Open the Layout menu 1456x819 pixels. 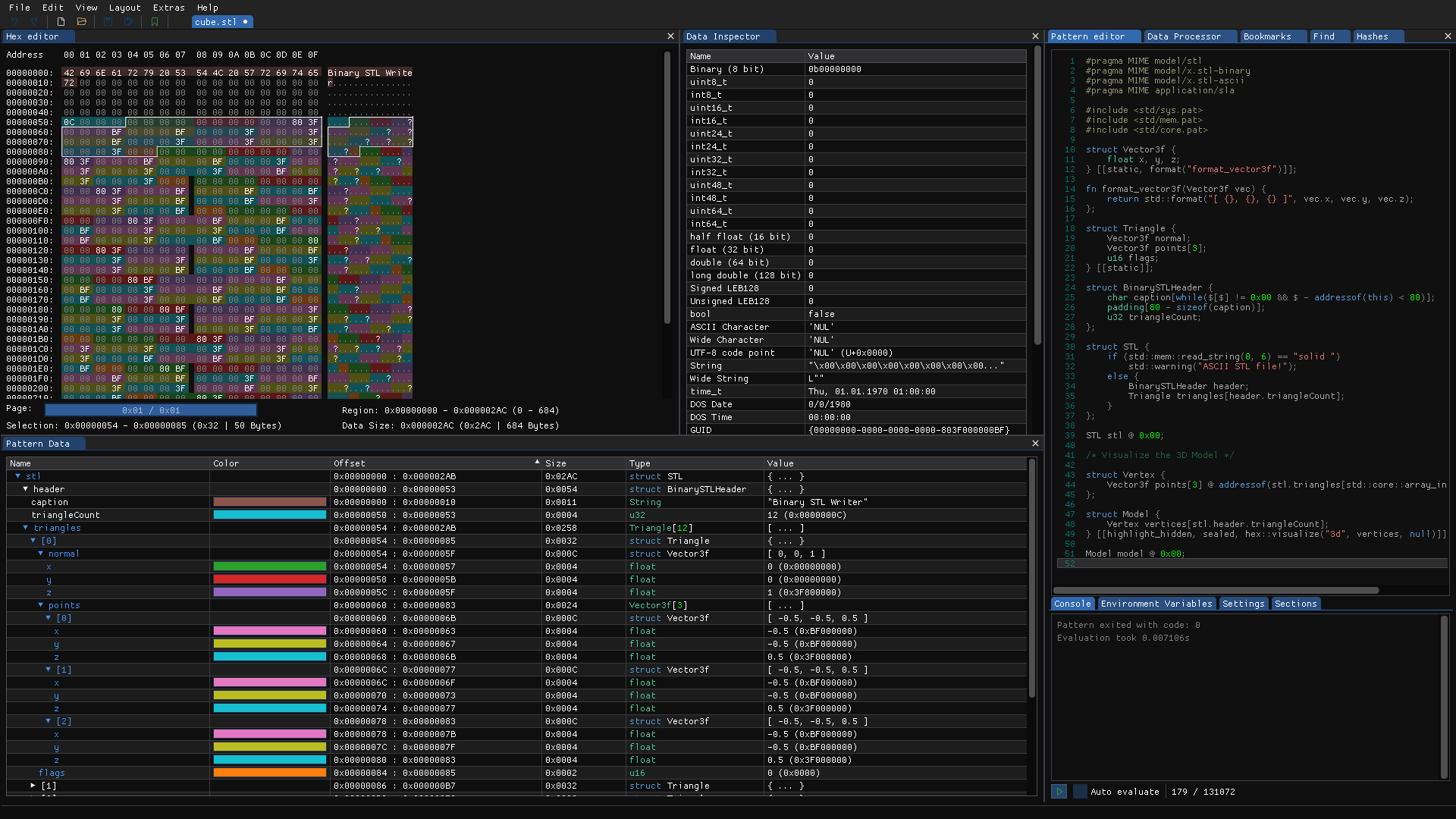point(124,8)
